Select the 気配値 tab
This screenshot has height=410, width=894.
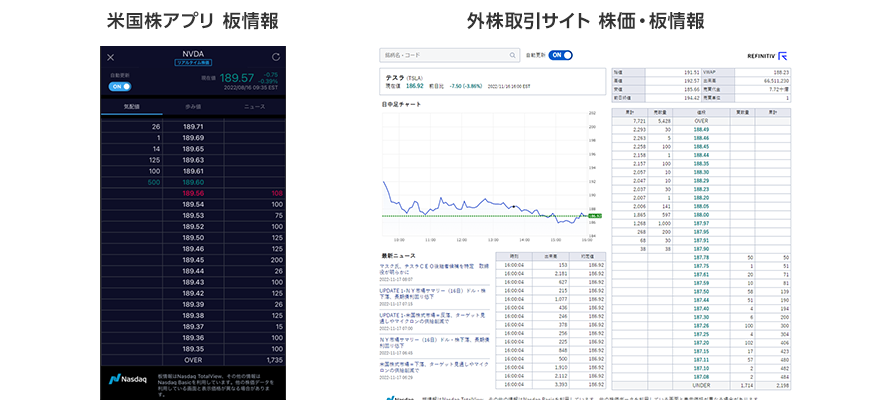coord(131,105)
